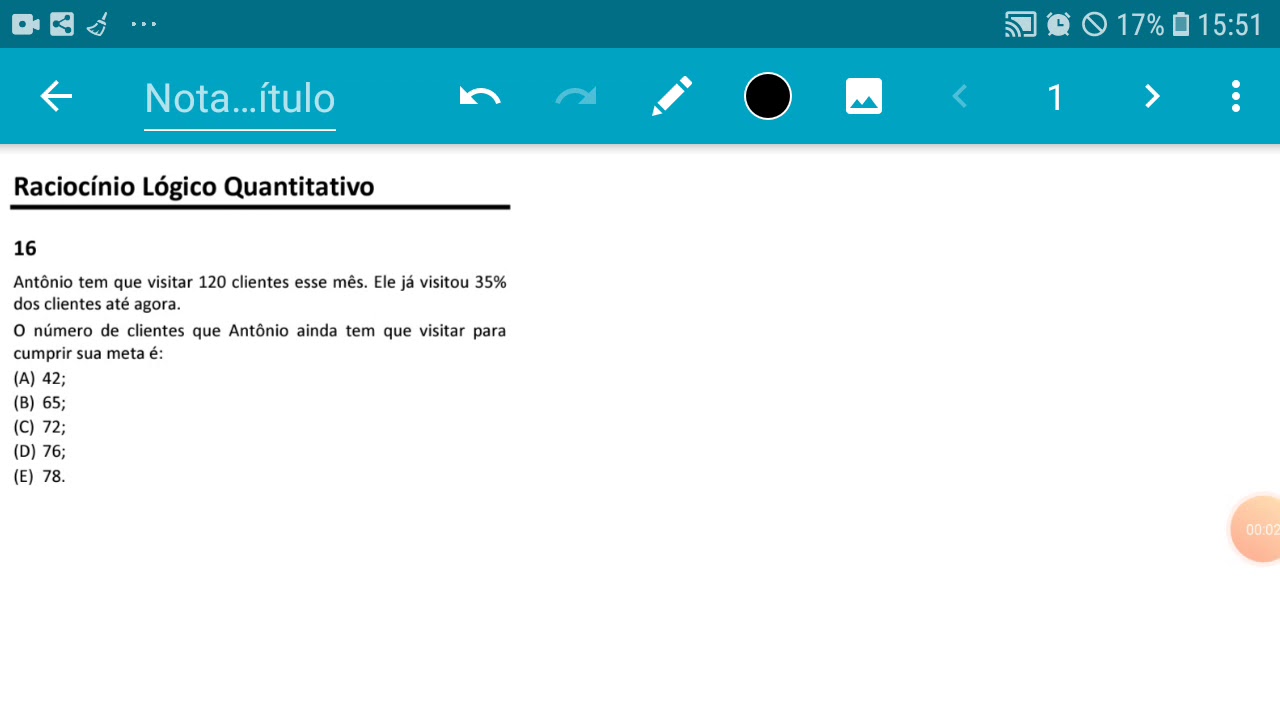Tap the no-signal blocked circle icon
The height and width of the screenshot is (720, 1280).
point(1095,24)
